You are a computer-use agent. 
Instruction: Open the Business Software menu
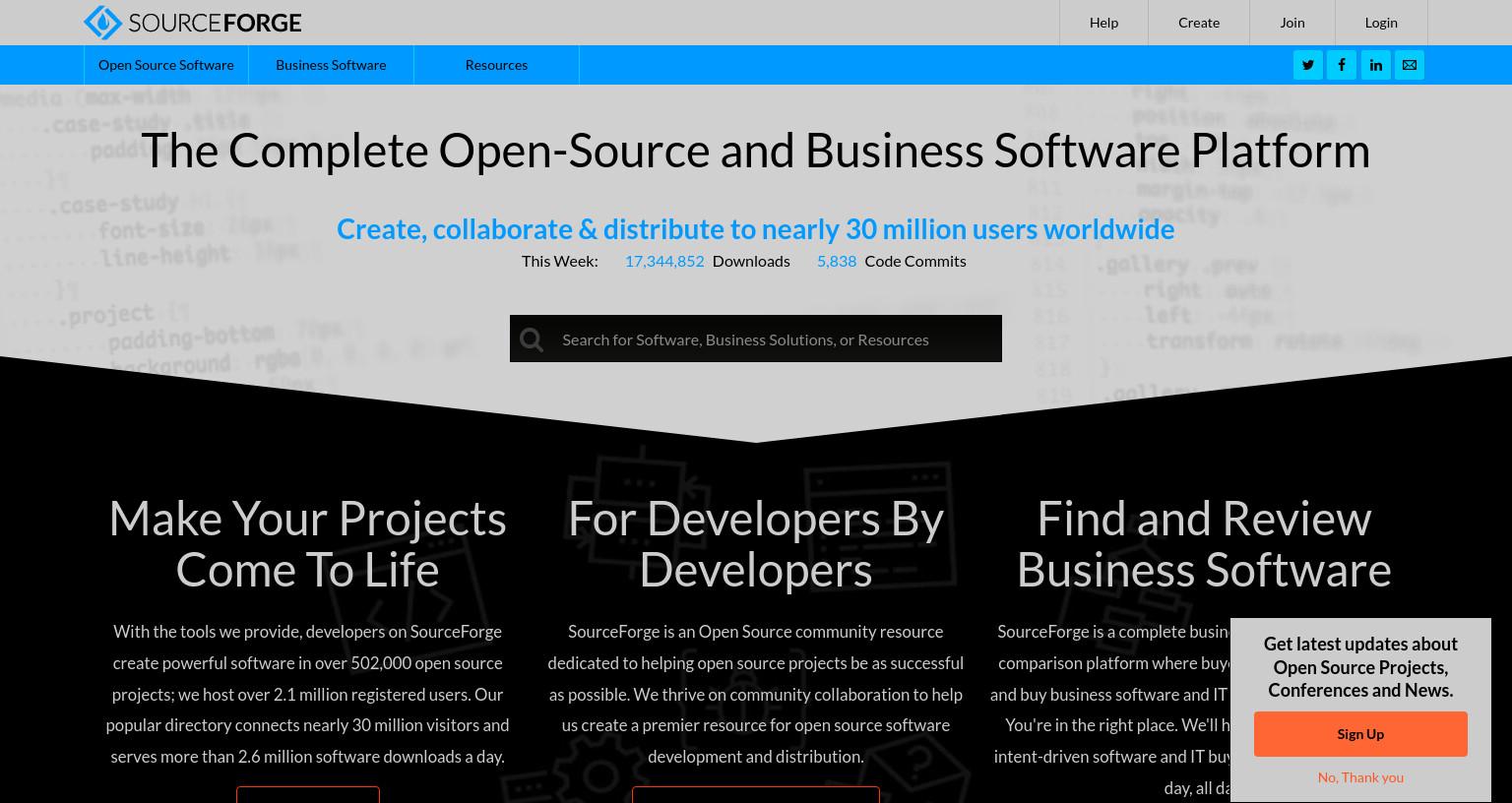[x=331, y=65]
